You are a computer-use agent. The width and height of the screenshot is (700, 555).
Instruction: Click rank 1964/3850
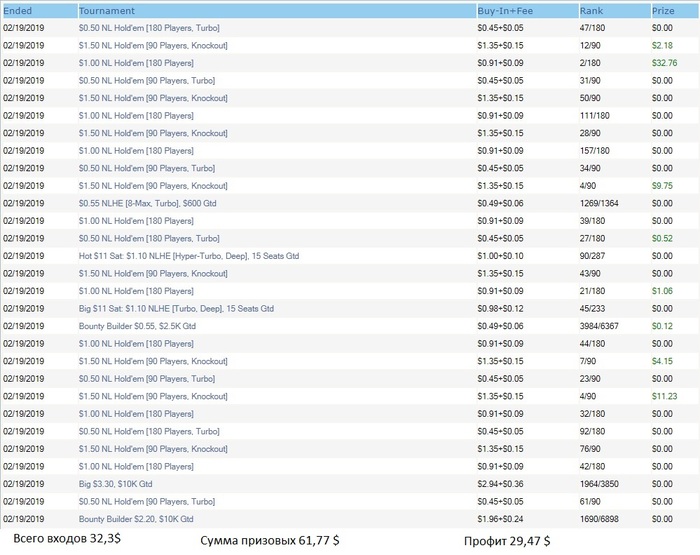[599, 484]
